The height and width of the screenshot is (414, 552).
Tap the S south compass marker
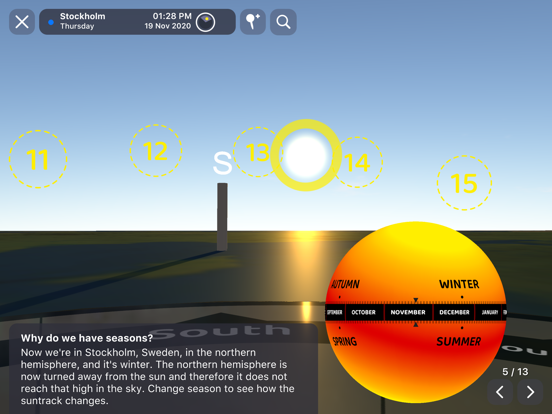[x=222, y=163]
